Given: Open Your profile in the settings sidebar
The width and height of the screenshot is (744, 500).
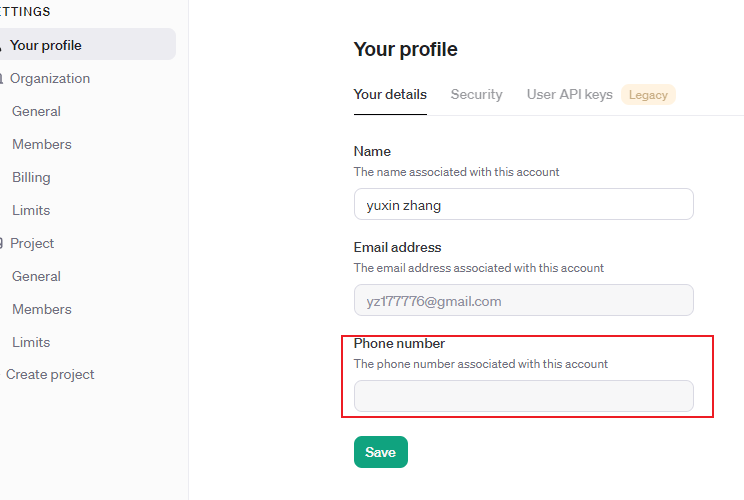Looking at the screenshot, I should coord(46,45).
